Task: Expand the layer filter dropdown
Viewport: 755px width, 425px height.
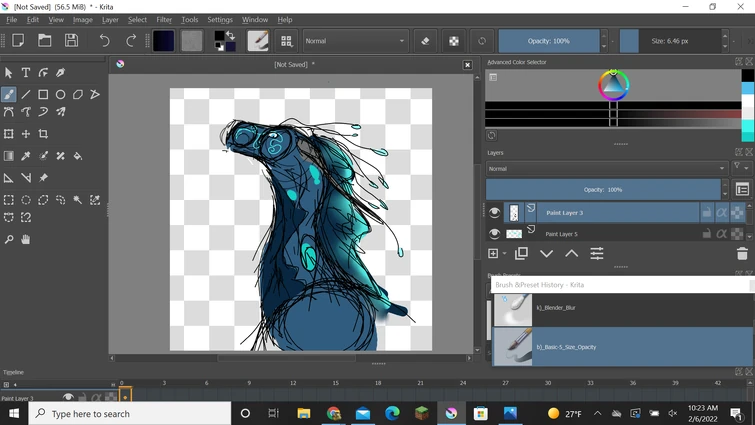Action: click(x=741, y=169)
